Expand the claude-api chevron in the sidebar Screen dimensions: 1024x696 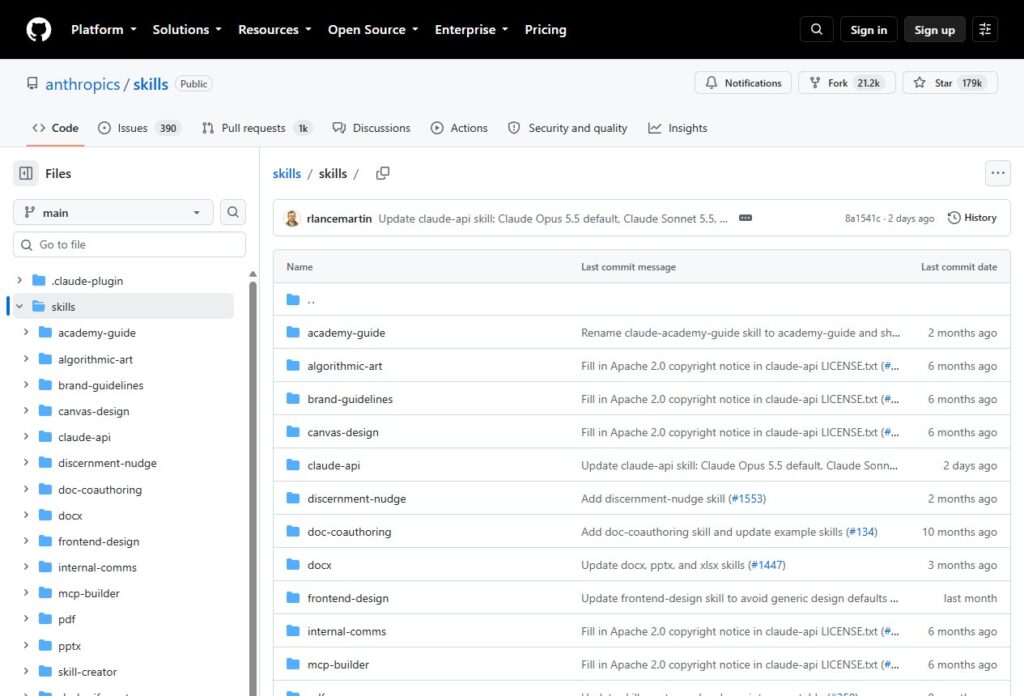click(26, 437)
